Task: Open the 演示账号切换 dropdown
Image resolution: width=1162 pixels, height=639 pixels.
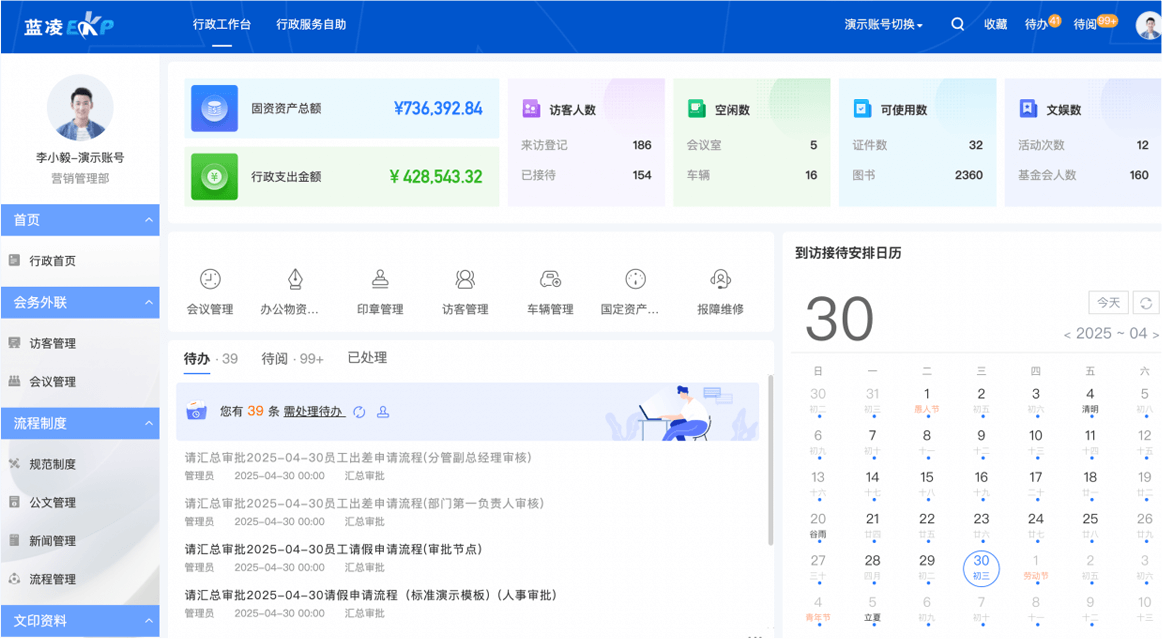Action: (883, 25)
